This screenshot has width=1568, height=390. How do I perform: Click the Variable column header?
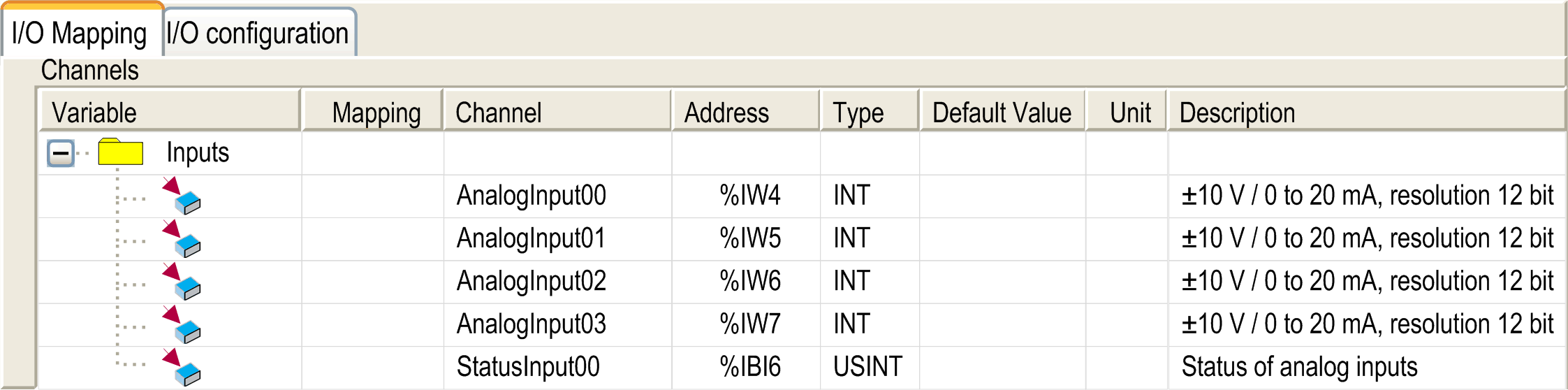94,113
